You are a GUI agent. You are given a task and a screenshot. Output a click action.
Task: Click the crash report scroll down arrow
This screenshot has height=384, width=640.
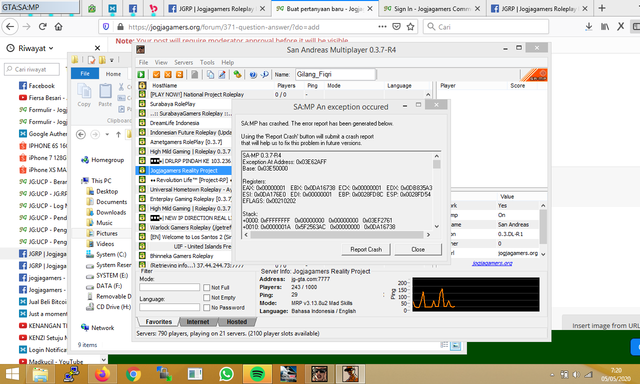436,226
